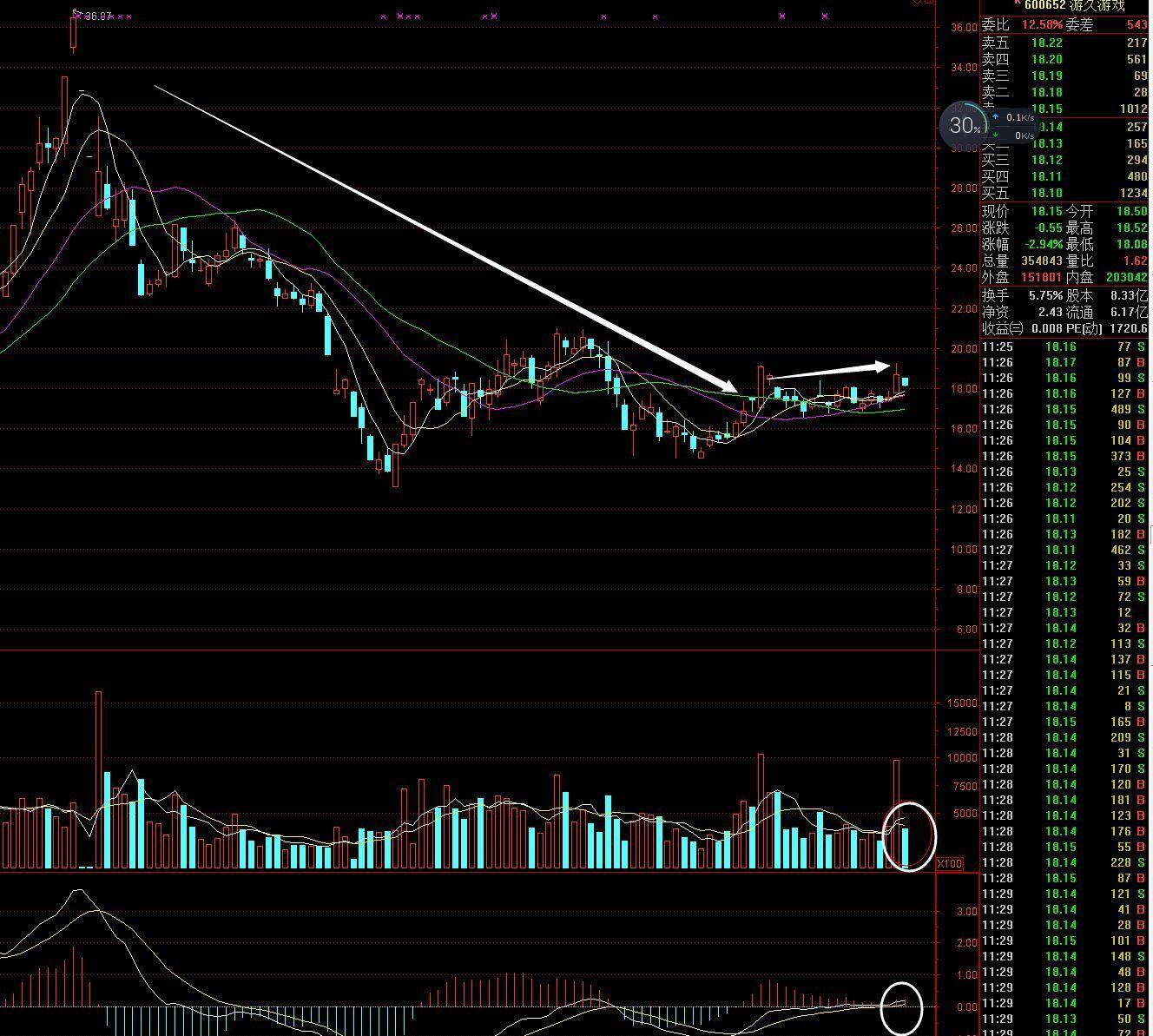Select the 18.14 228 S tick row
1153x1036 pixels.
coord(1064,862)
